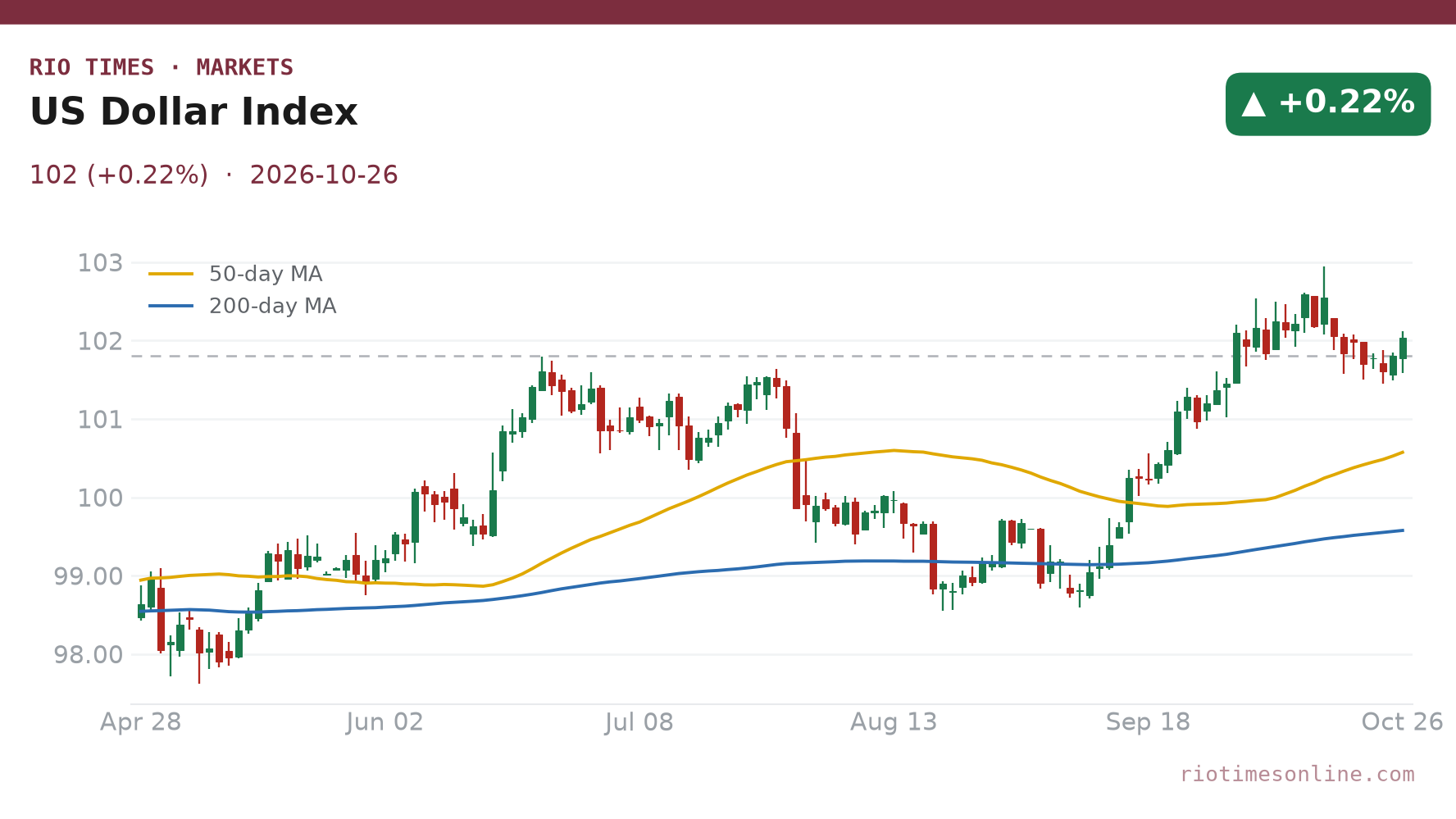1456x819 pixels.
Task: Click the 50-day MA legend entry
Action: (x=236, y=274)
